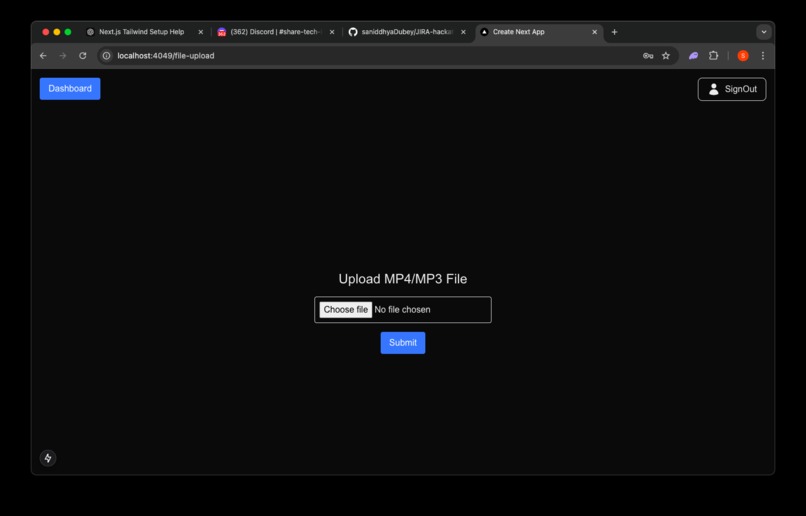Close the GitHub JIRA-hackathon tab
This screenshot has width=806, height=516.
pos(464,32)
